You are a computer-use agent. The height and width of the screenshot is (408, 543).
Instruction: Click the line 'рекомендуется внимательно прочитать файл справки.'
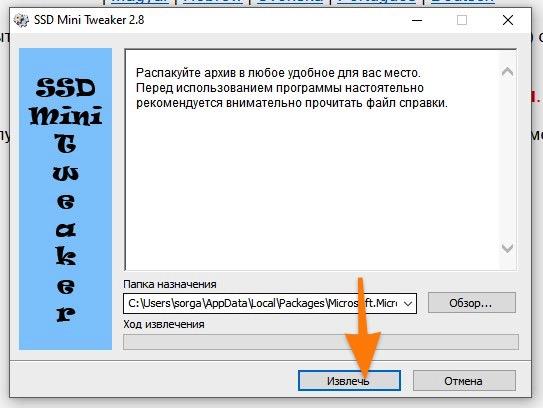[x=292, y=103]
